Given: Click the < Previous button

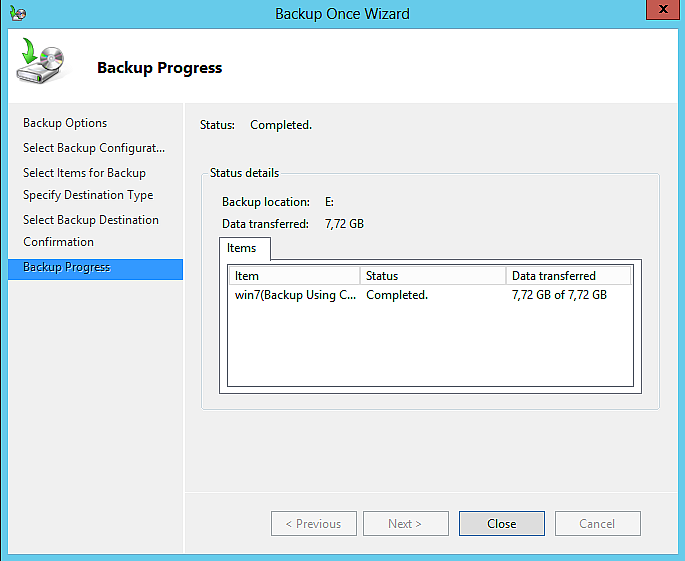Looking at the screenshot, I should 314,523.
